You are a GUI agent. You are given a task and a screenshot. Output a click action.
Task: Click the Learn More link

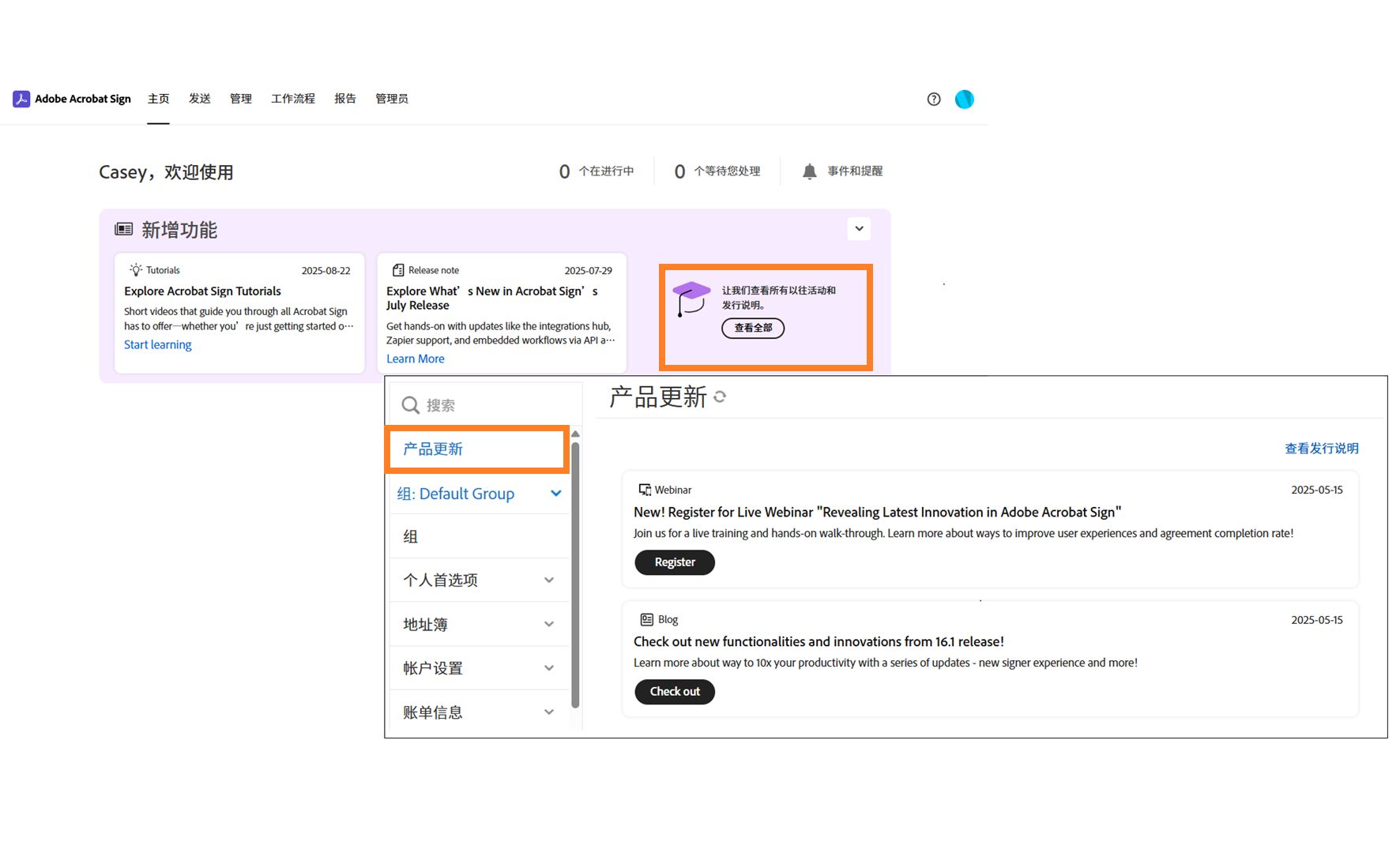(415, 359)
